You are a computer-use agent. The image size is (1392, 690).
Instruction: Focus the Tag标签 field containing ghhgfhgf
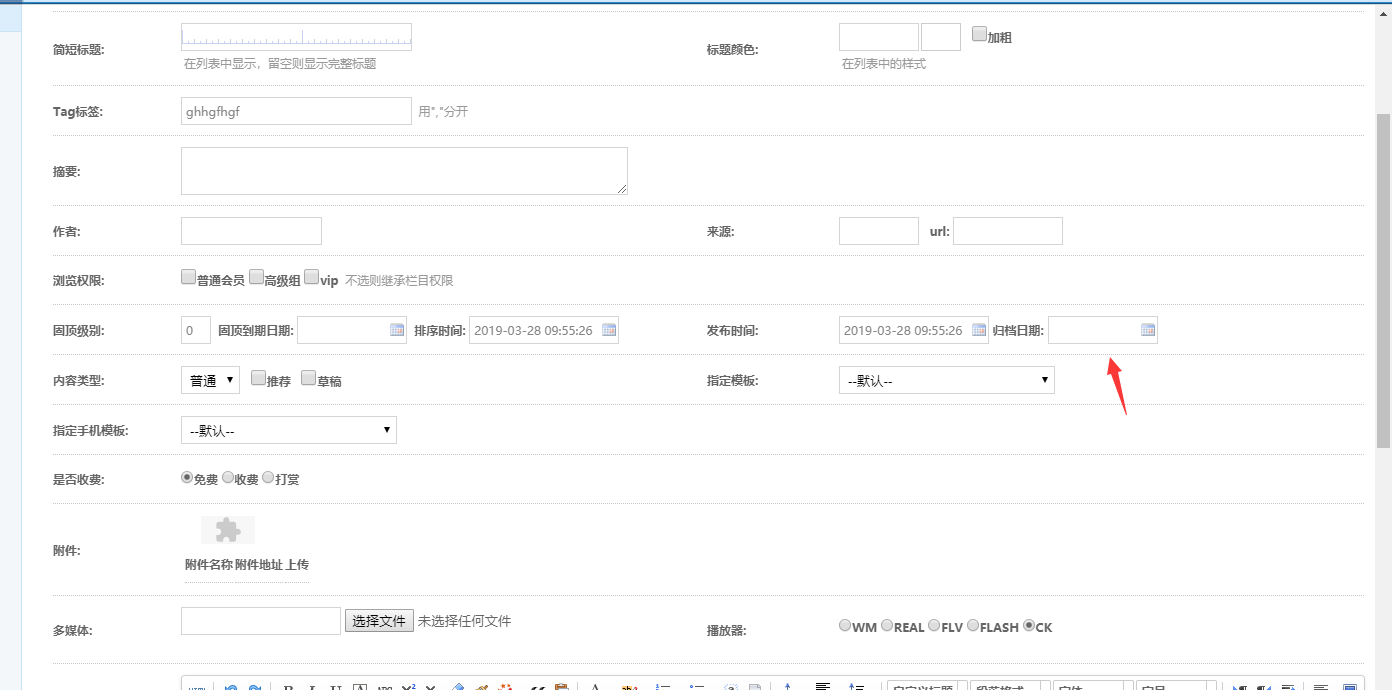point(296,111)
